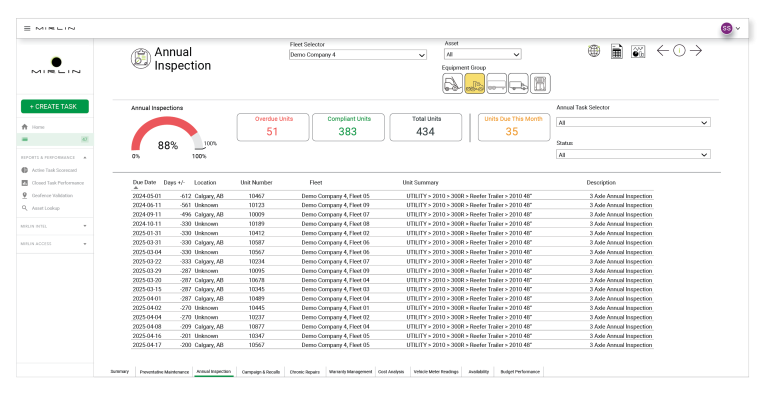
Task: Expand the Status dropdown
Action: pos(633,155)
